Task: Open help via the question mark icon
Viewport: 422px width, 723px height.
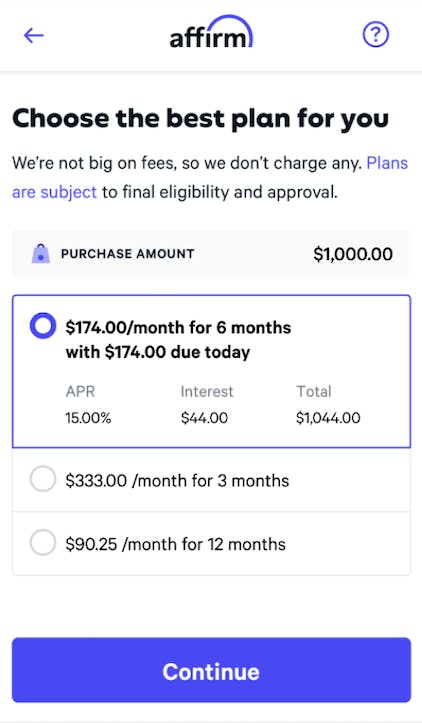Action: pyautogui.click(x=376, y=35)
